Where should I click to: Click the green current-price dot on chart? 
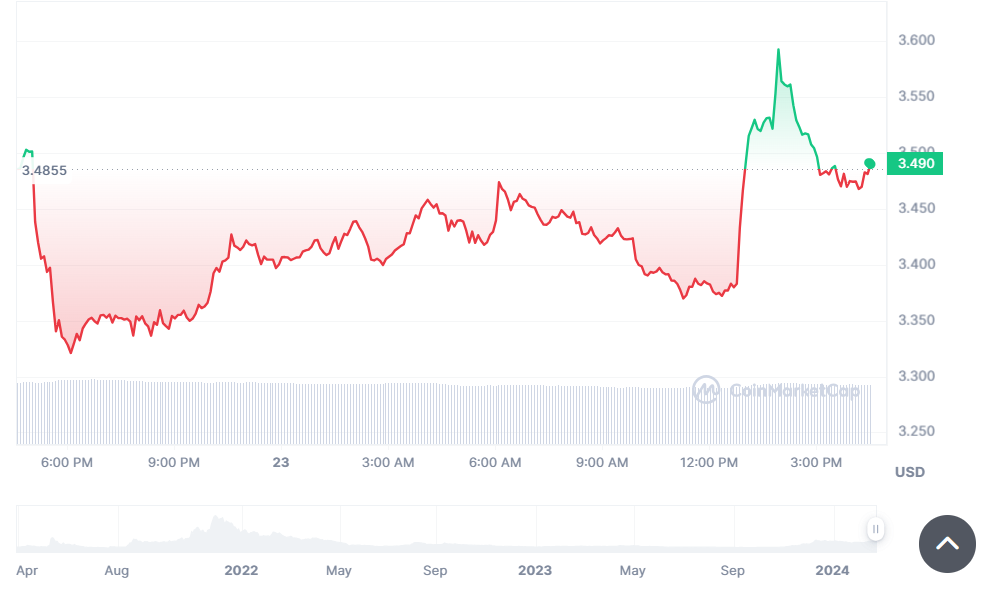[x=870, y=163]
